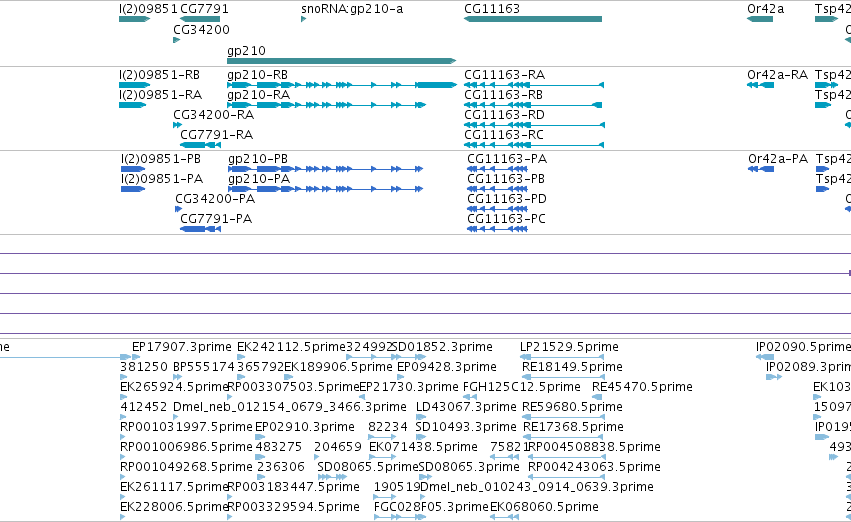Select the IP02090.5prime EST label
851x522 pixels.
(x=803, y=347)
